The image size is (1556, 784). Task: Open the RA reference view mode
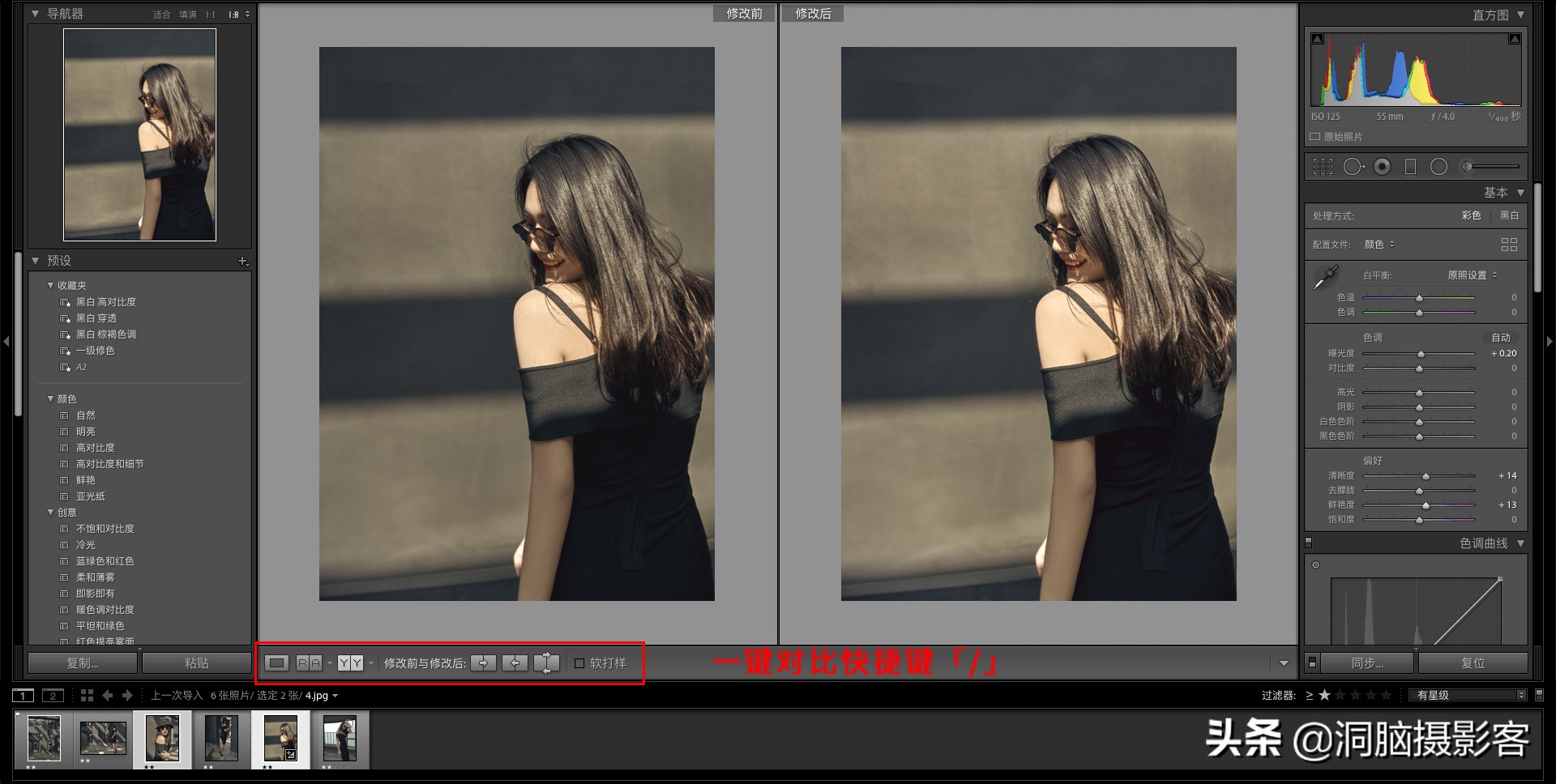(x=310, y=663)
